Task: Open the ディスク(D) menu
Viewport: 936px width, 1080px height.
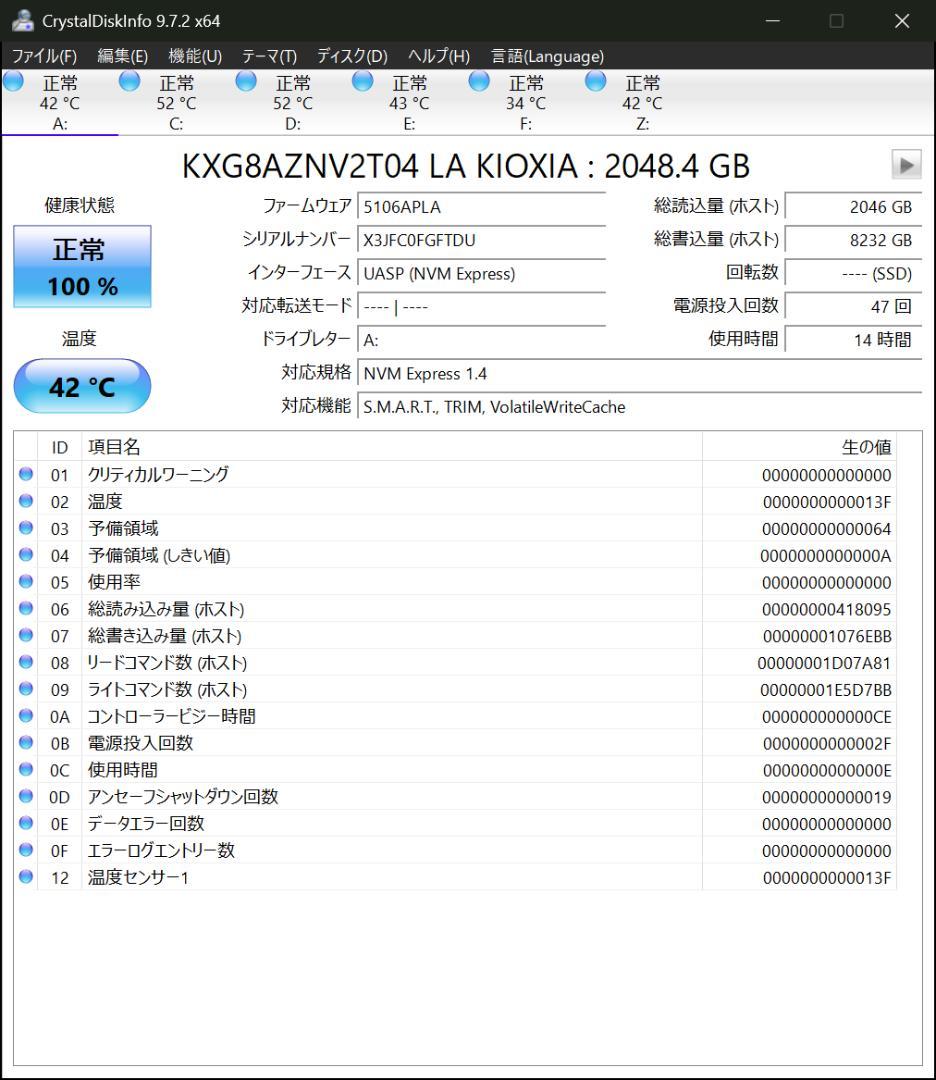Action: click(352, 56)
